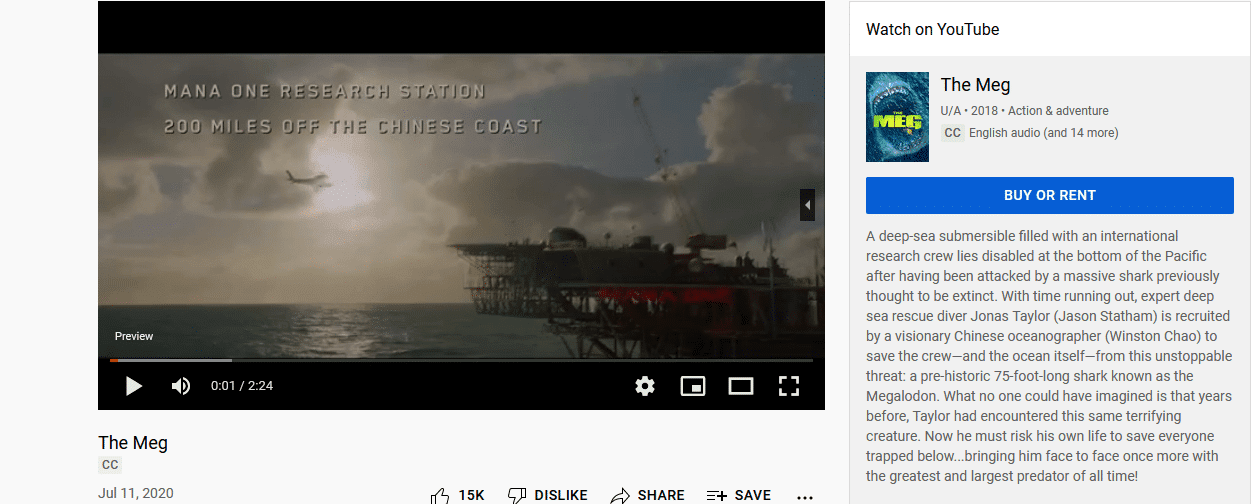Open The Meg title in side panel
1251x504 pixels.
976,85
